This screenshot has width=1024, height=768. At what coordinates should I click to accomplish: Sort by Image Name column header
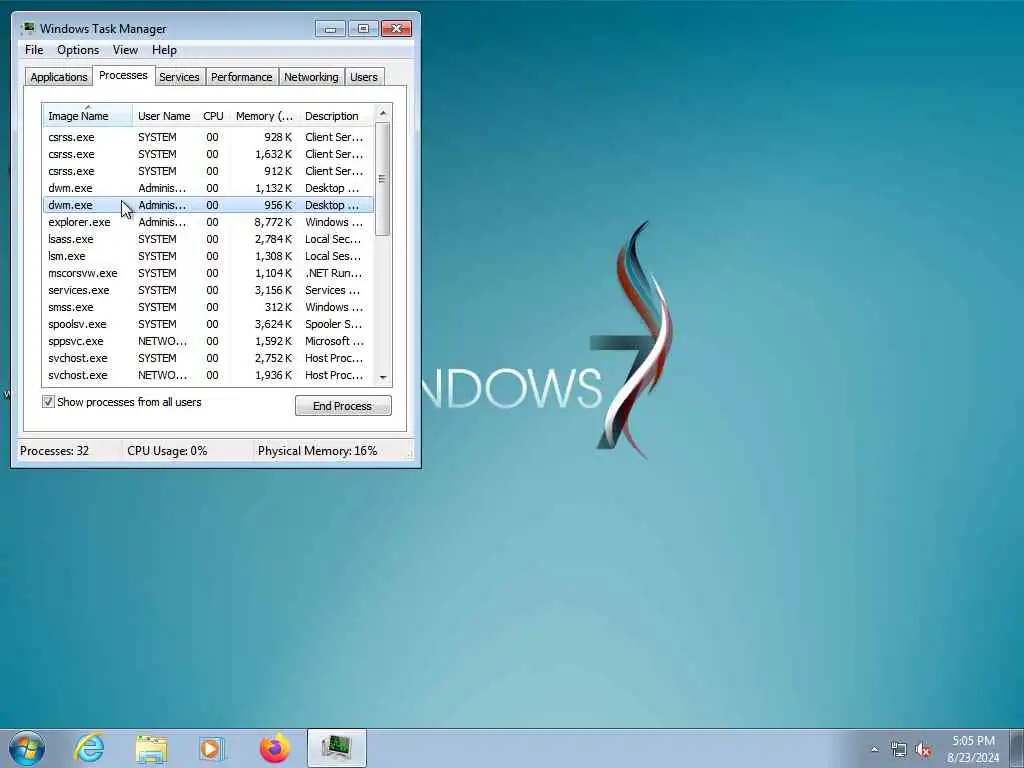(88, 116)
